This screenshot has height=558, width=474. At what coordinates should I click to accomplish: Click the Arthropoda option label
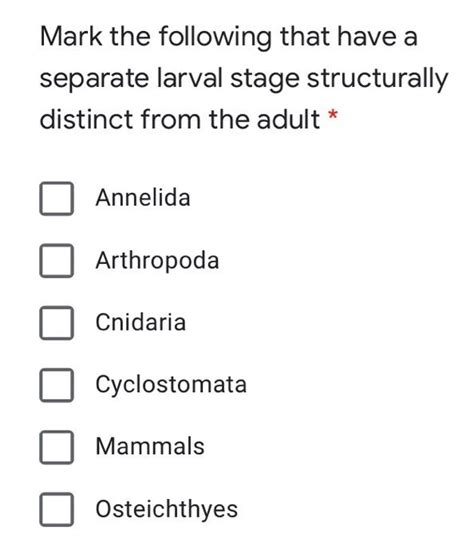coord(157,262)
